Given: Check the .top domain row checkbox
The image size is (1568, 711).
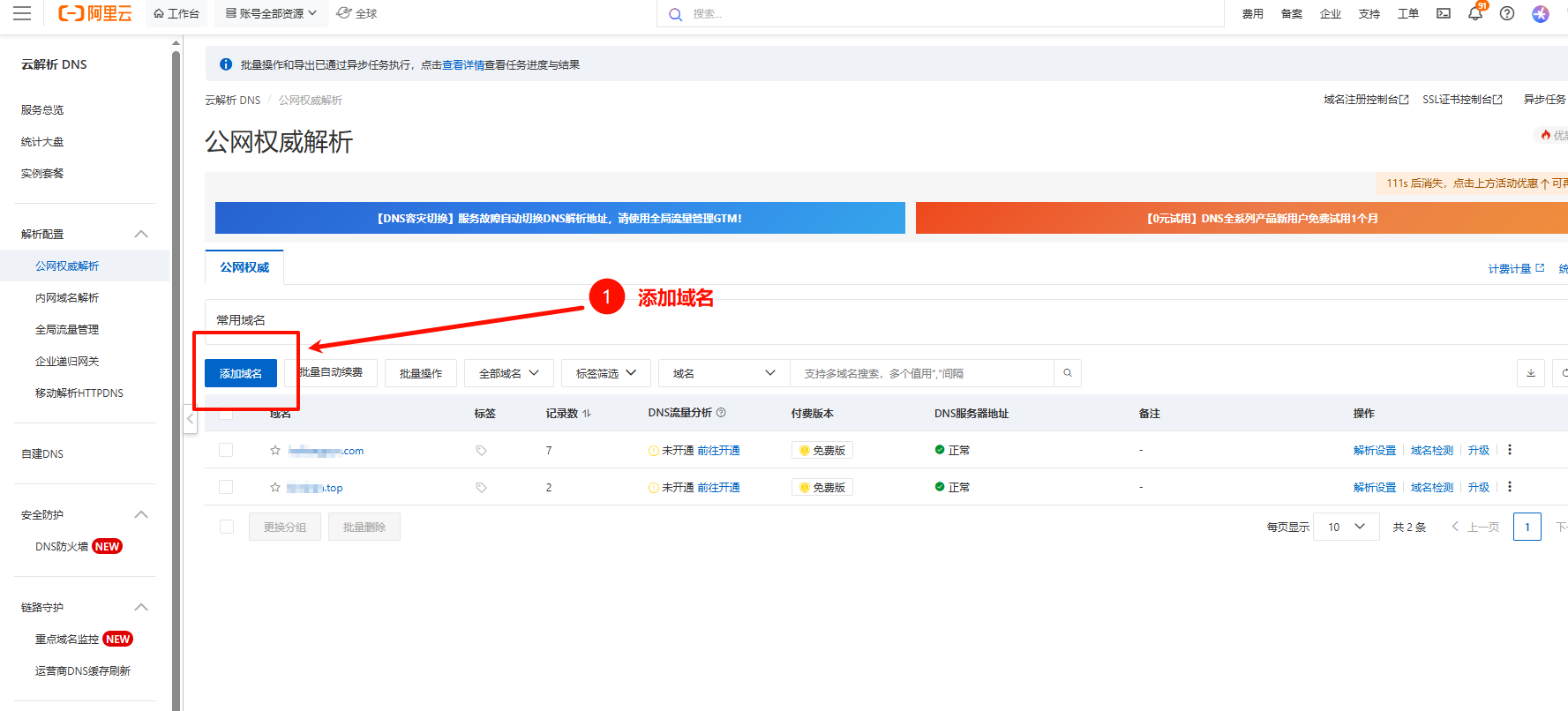Looking at the screenshot, I should [x=226, y=487].
